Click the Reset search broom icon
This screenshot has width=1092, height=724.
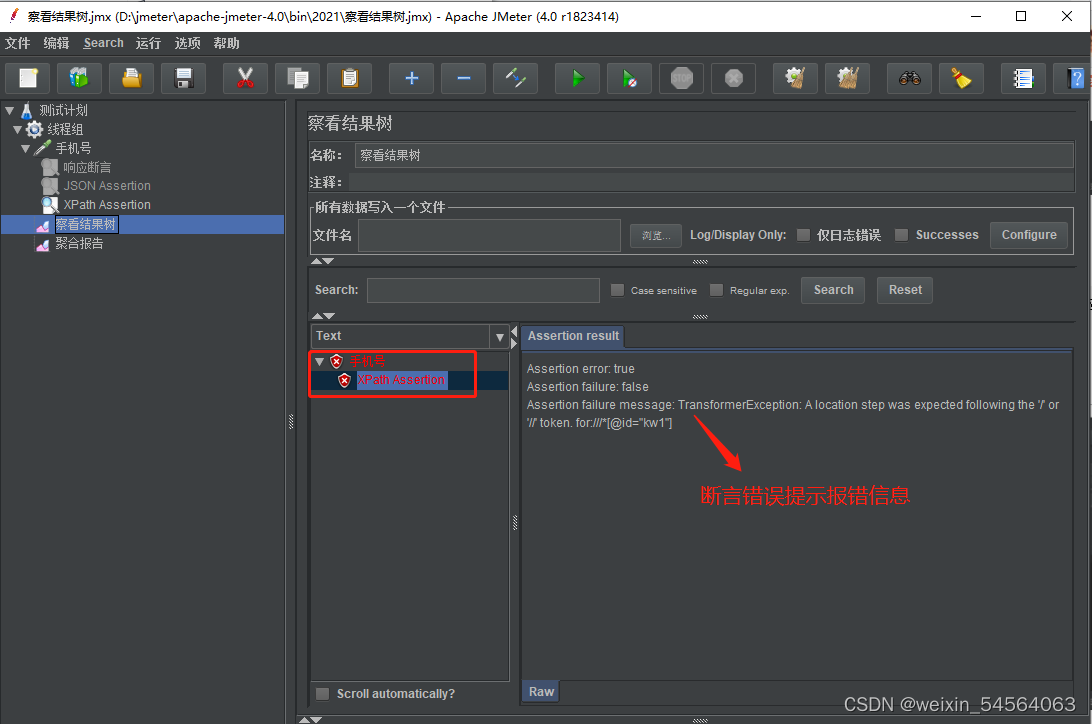[x=962, y=78]
